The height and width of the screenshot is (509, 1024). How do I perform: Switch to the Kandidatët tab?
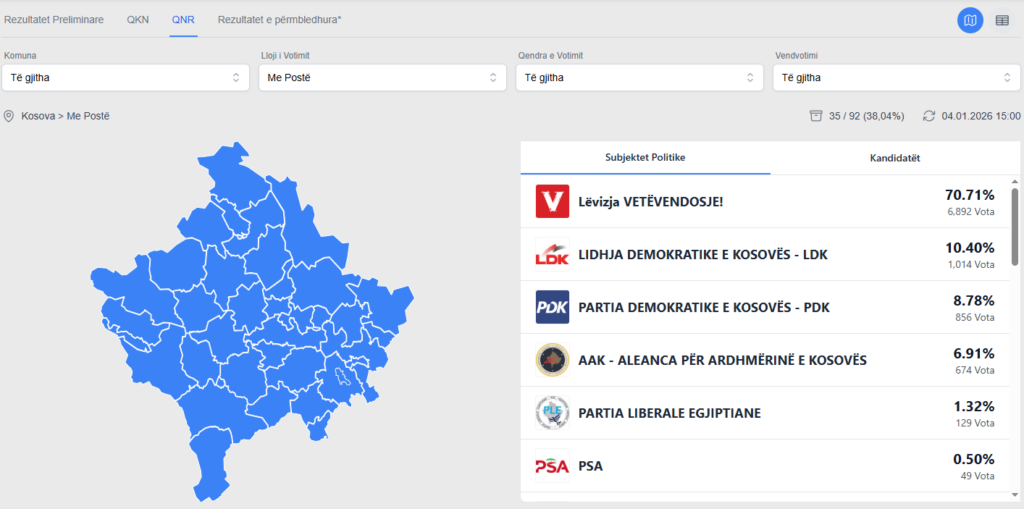coord(895,158)
